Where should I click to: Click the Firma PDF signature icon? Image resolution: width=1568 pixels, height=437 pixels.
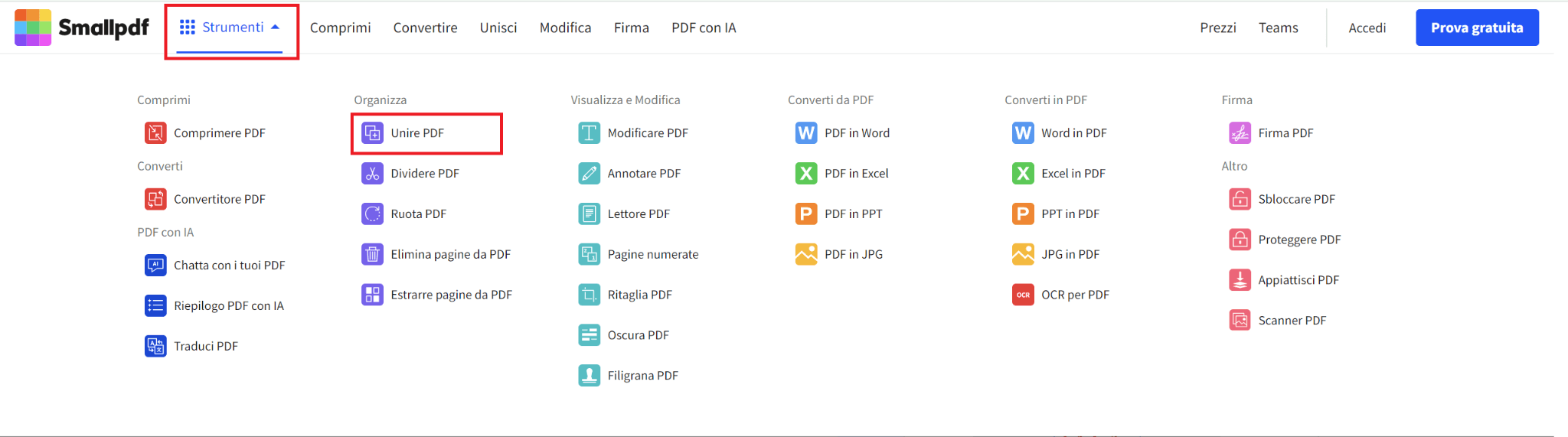click(1240, 133)
